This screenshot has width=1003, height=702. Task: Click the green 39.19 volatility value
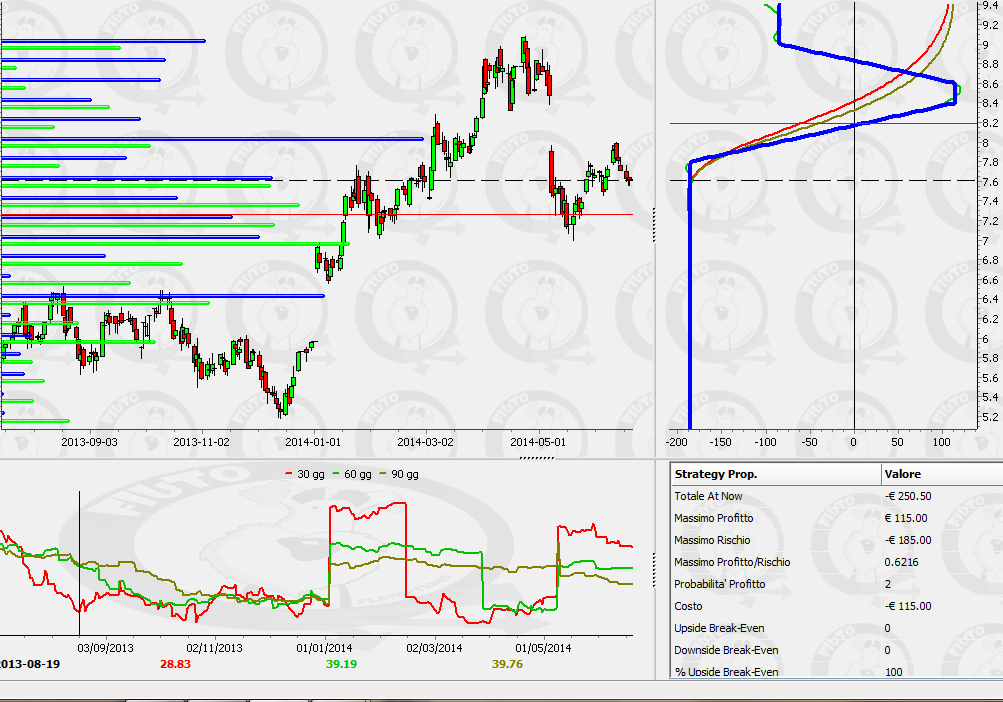point(342,664)
